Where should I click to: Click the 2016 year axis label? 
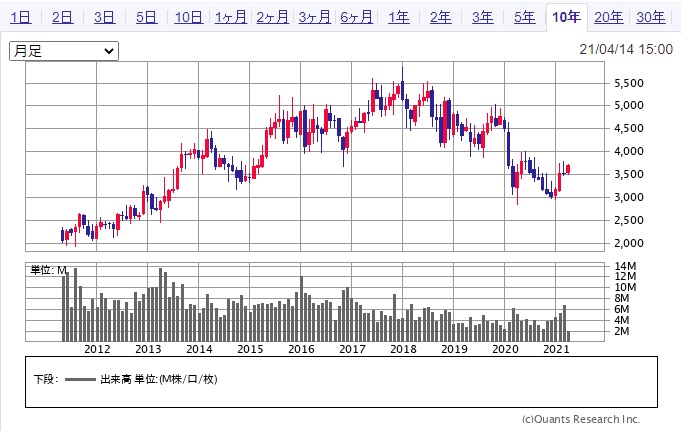click(301, 349)
